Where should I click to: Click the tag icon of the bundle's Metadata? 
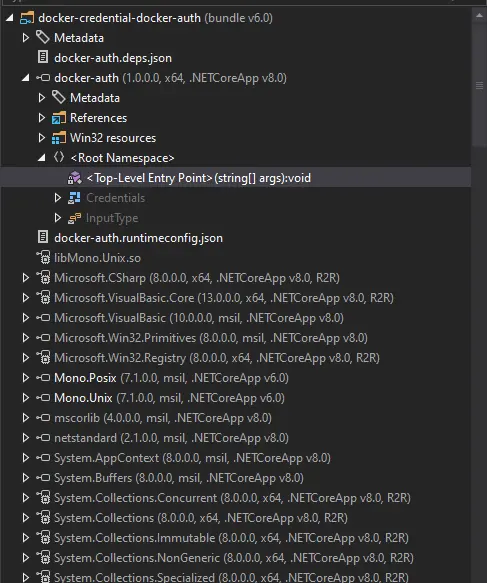[x=43, y=37]
